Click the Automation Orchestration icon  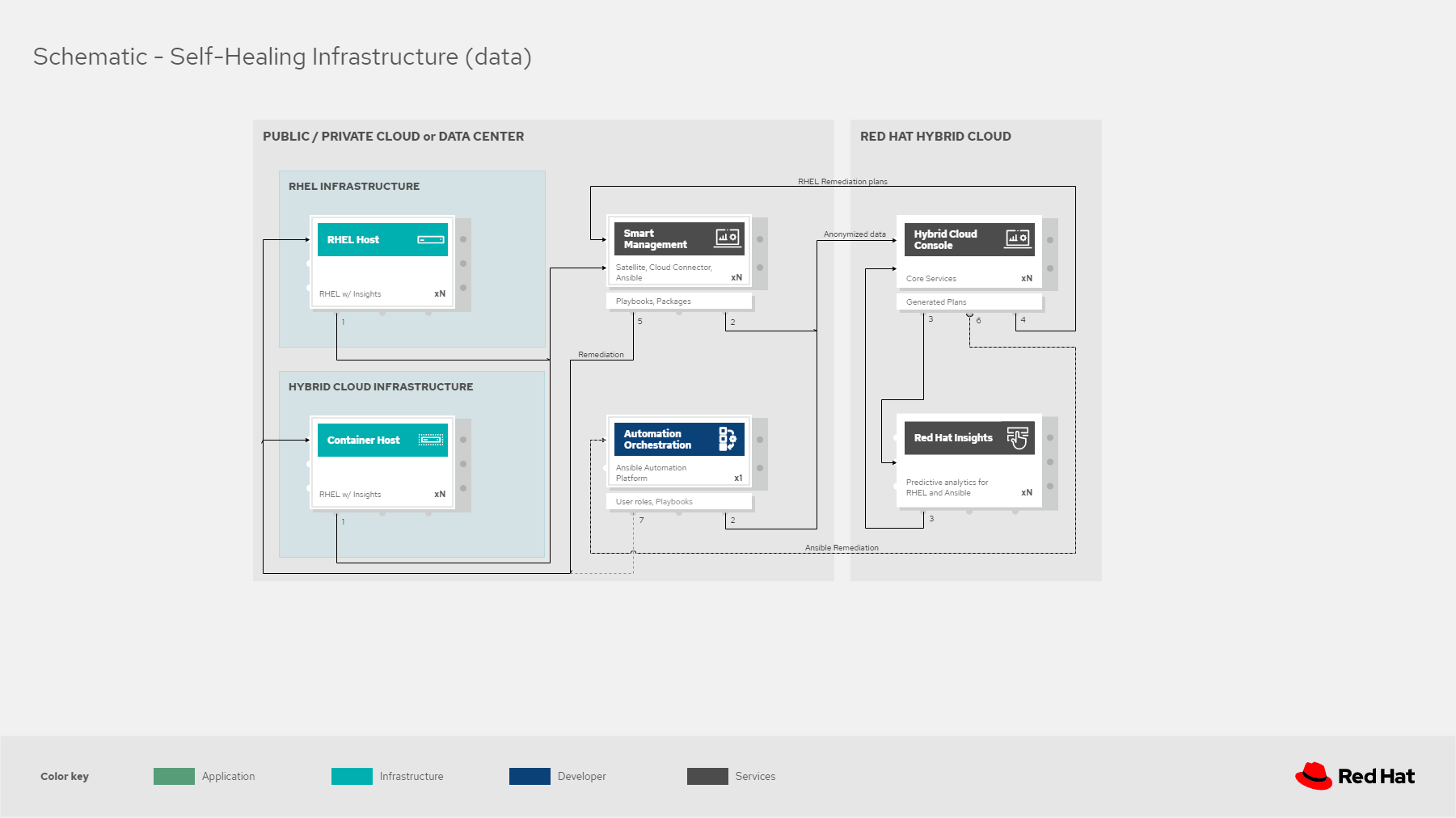[x=727, y=439]
